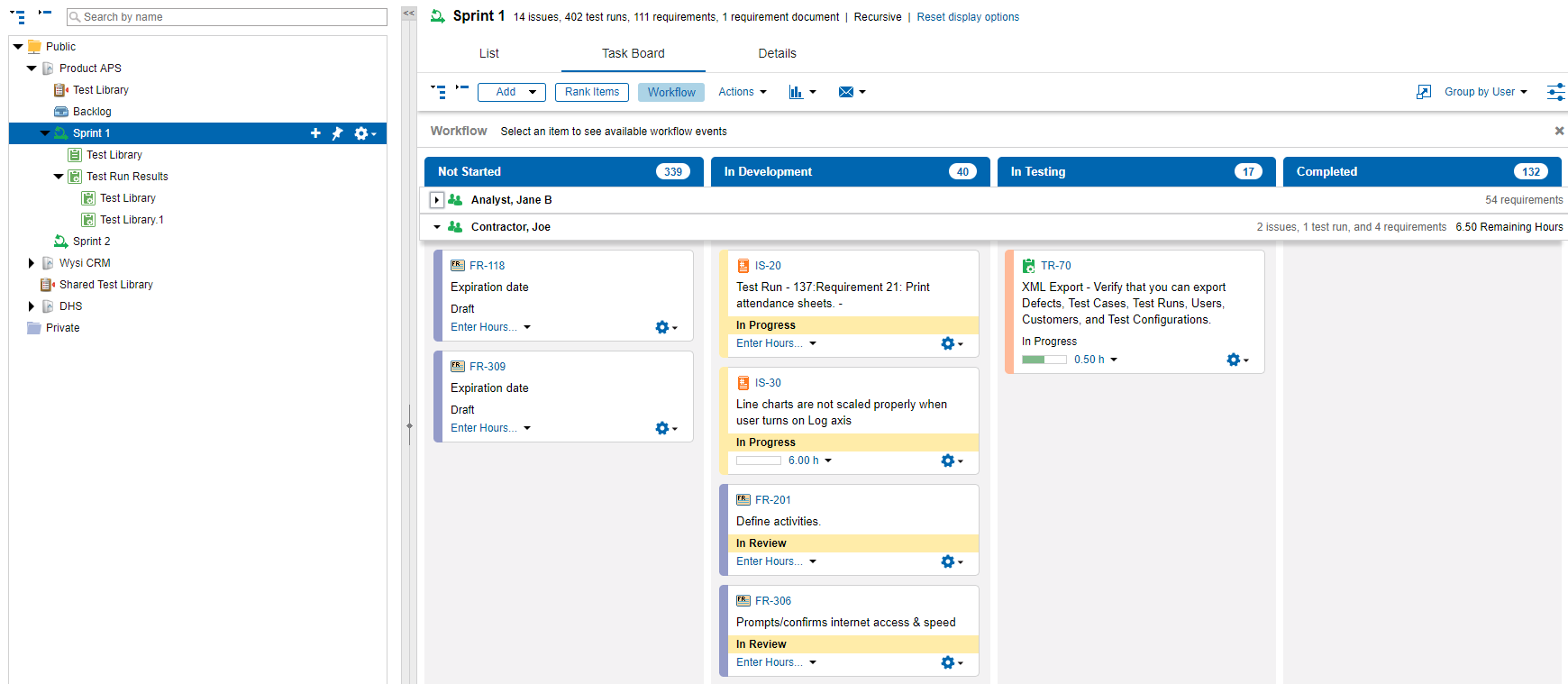Click the plus icon on Sprint 1 row
1568x684 pixels.
click(315, 133)
